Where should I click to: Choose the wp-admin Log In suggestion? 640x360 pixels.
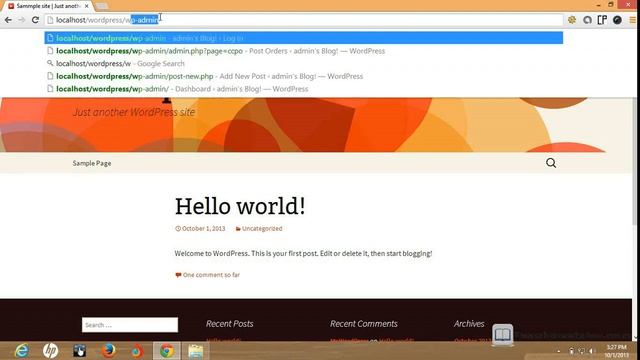[x=304, y=38]
